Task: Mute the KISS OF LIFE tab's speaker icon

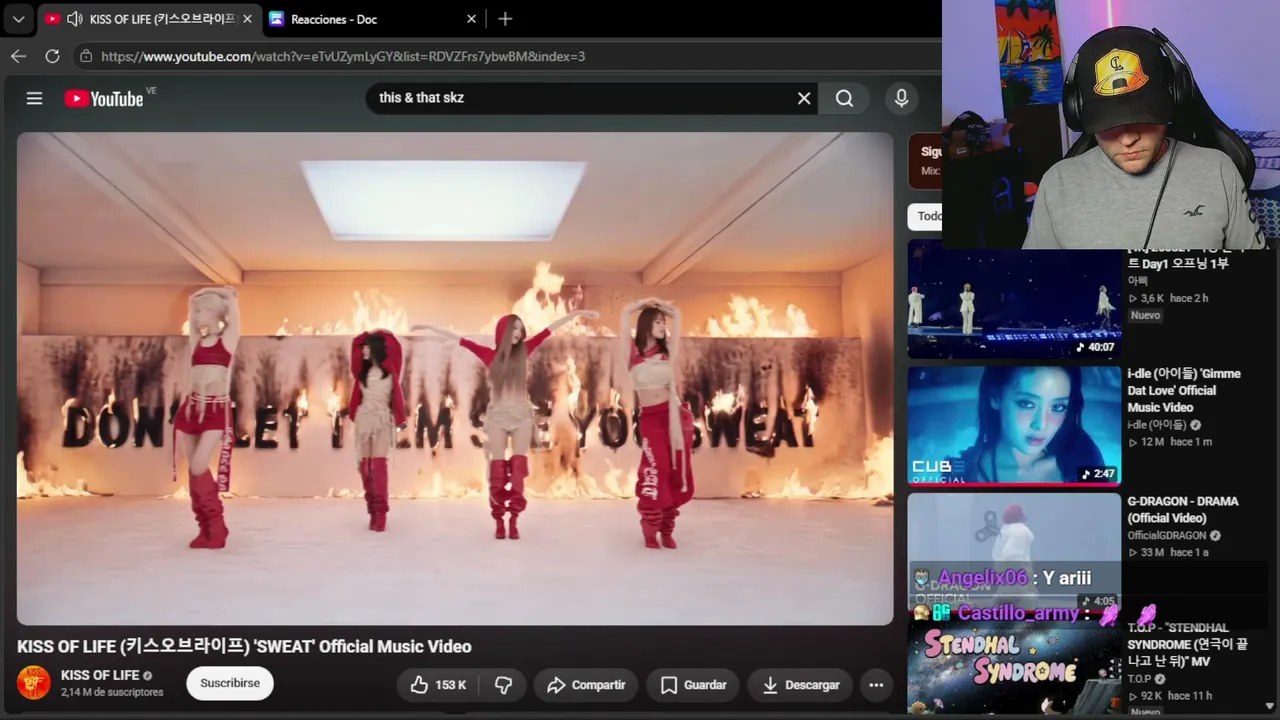Action: [75, 19]
